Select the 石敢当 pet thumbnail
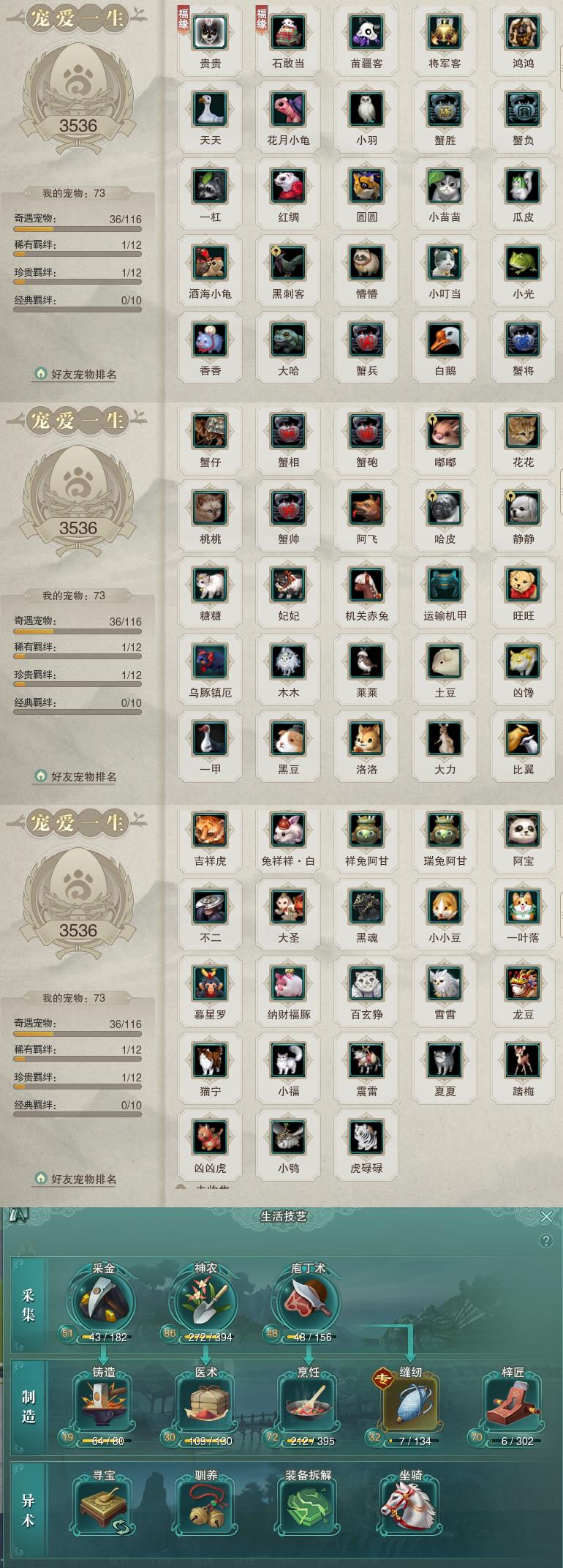563x1568 pixels. [289, 33]
